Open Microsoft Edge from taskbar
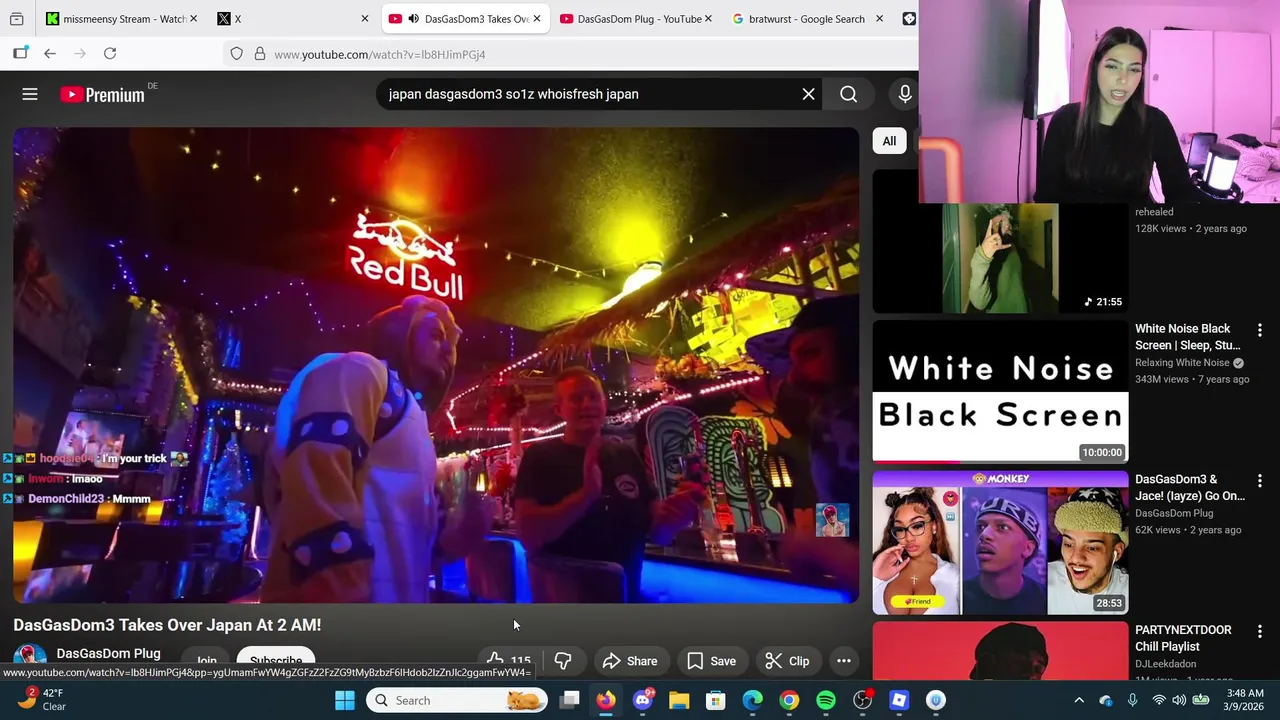Screen dimensions: 1280x720 point(752,700)
